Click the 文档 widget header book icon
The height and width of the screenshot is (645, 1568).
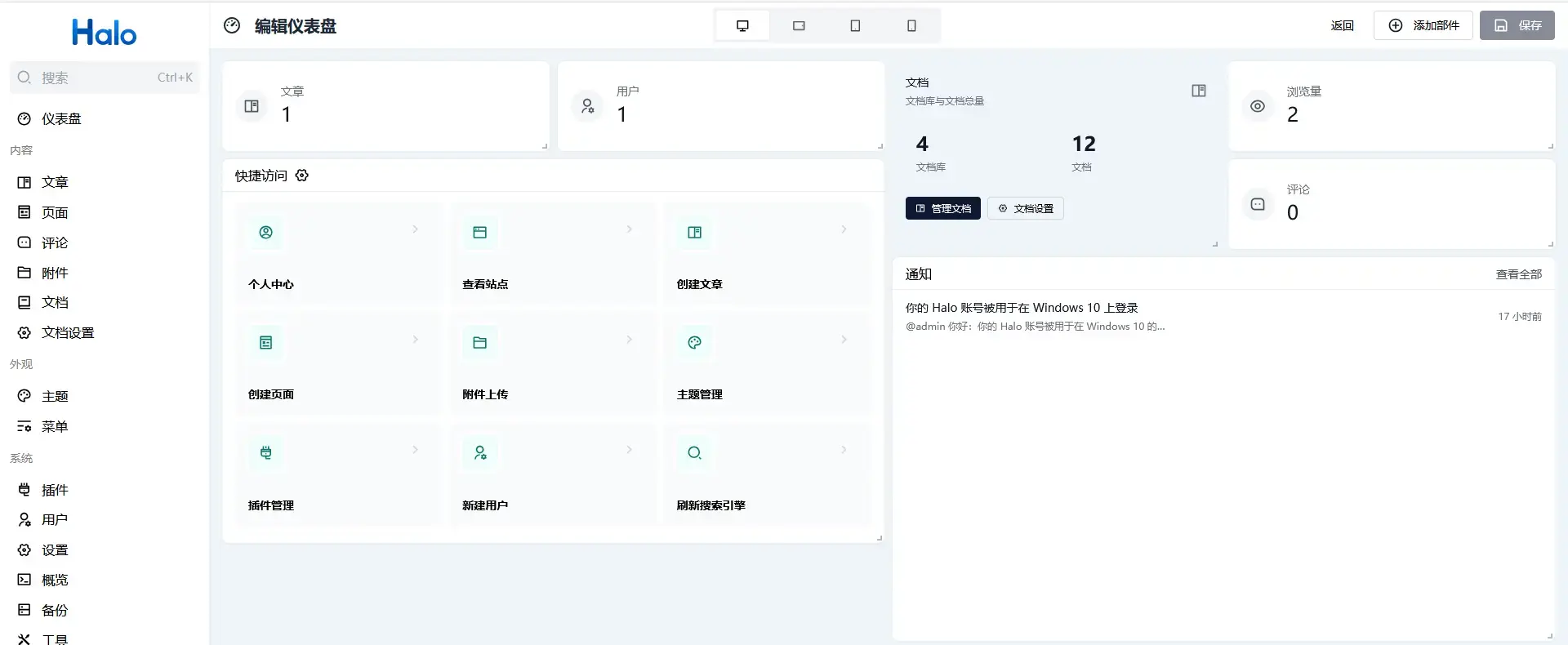click(1199, 91)
